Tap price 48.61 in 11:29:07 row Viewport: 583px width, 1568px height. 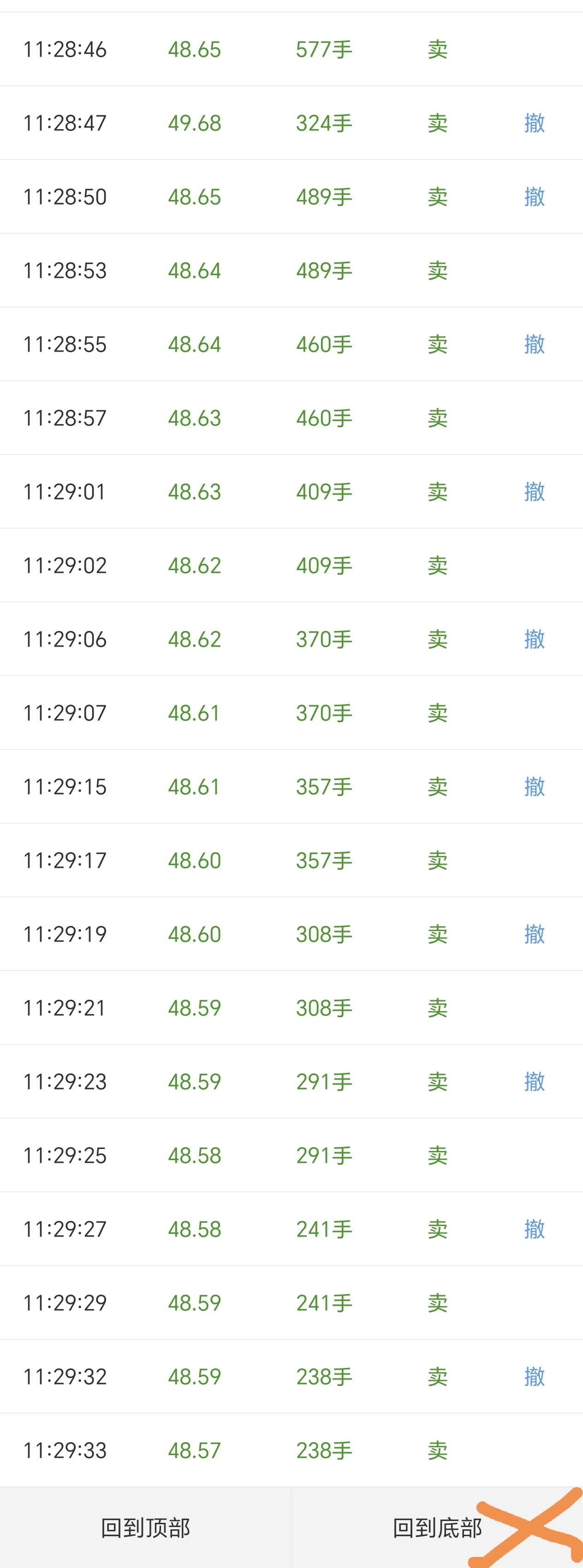(x=194, y=713)
